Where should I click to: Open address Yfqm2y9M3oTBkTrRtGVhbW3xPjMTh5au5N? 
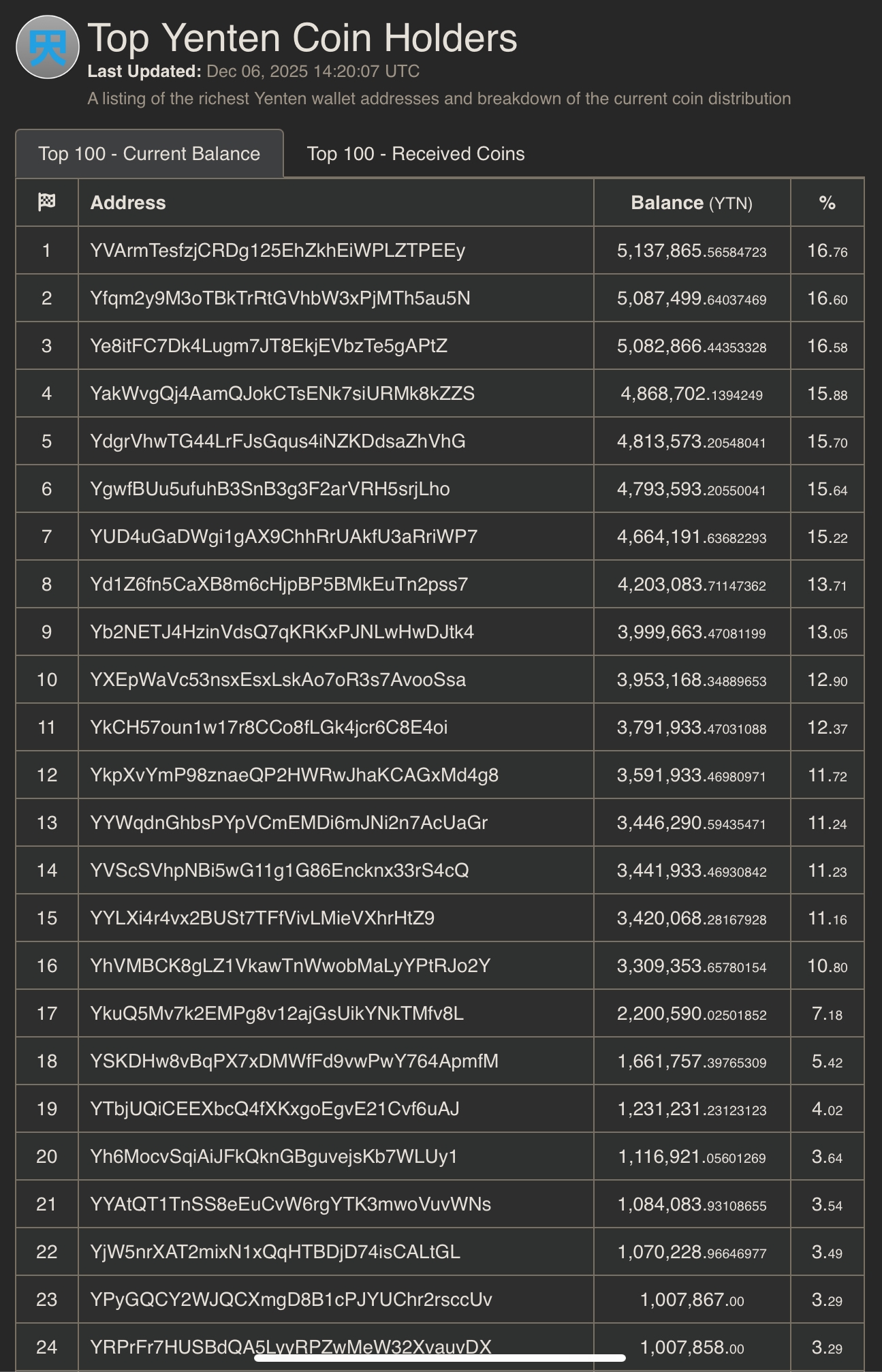[x=280, y=298]
